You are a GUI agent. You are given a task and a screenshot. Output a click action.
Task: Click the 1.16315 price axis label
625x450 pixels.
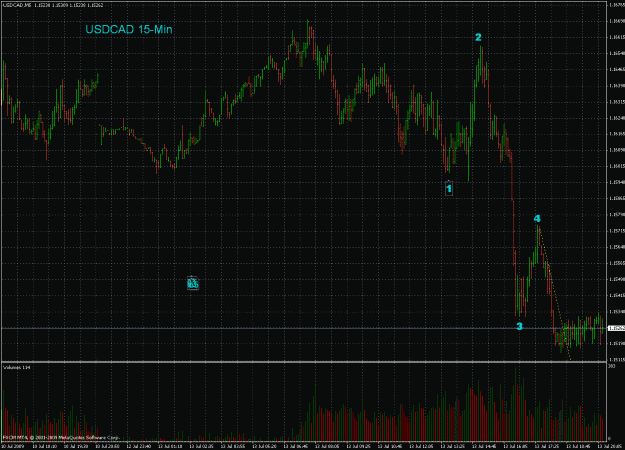(x=617, y=102)
